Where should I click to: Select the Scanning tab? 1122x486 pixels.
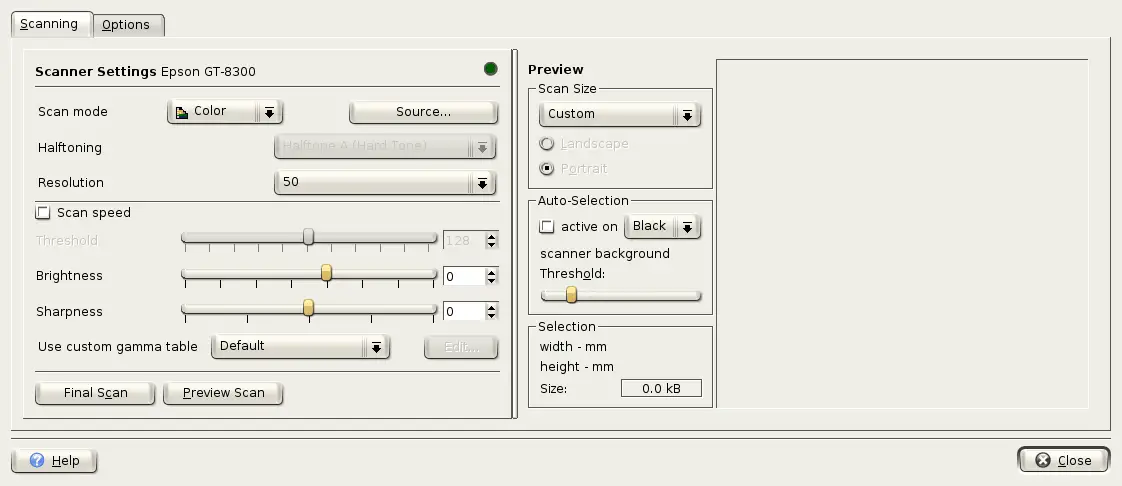click(49, 24)
